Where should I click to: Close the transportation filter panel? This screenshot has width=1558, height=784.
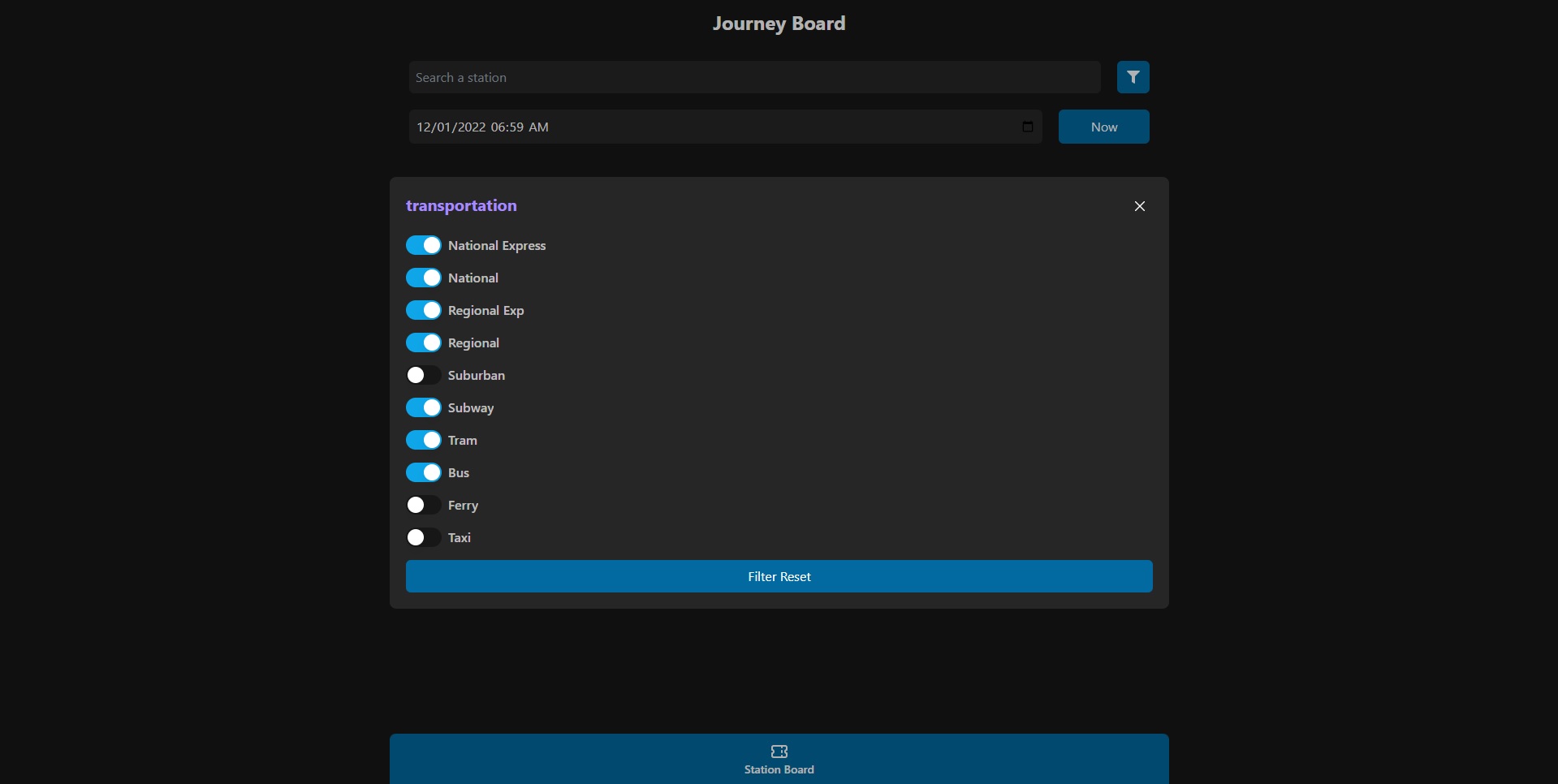(x=1139, y=206)
